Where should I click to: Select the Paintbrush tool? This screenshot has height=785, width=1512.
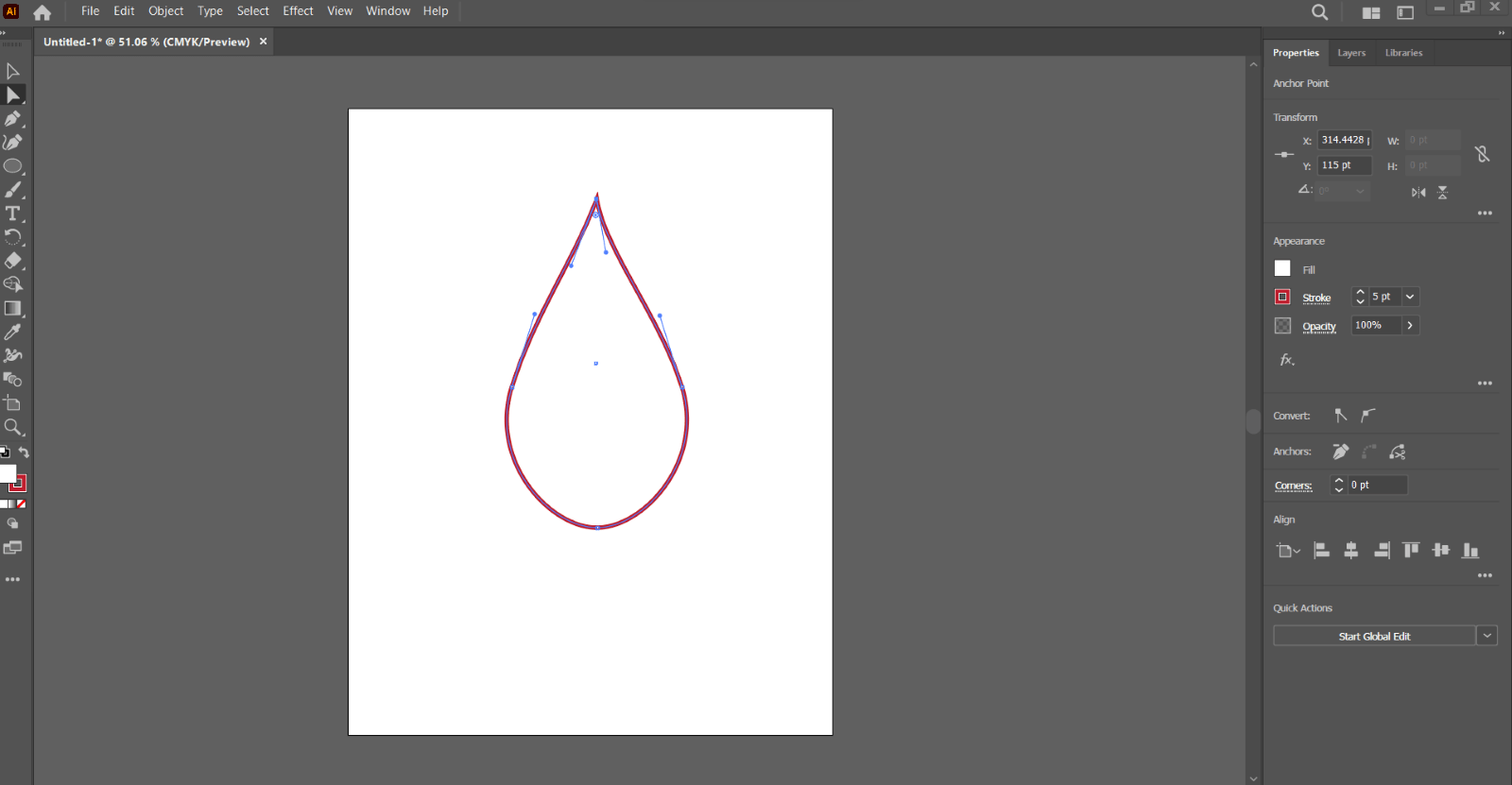coord(13,190)
